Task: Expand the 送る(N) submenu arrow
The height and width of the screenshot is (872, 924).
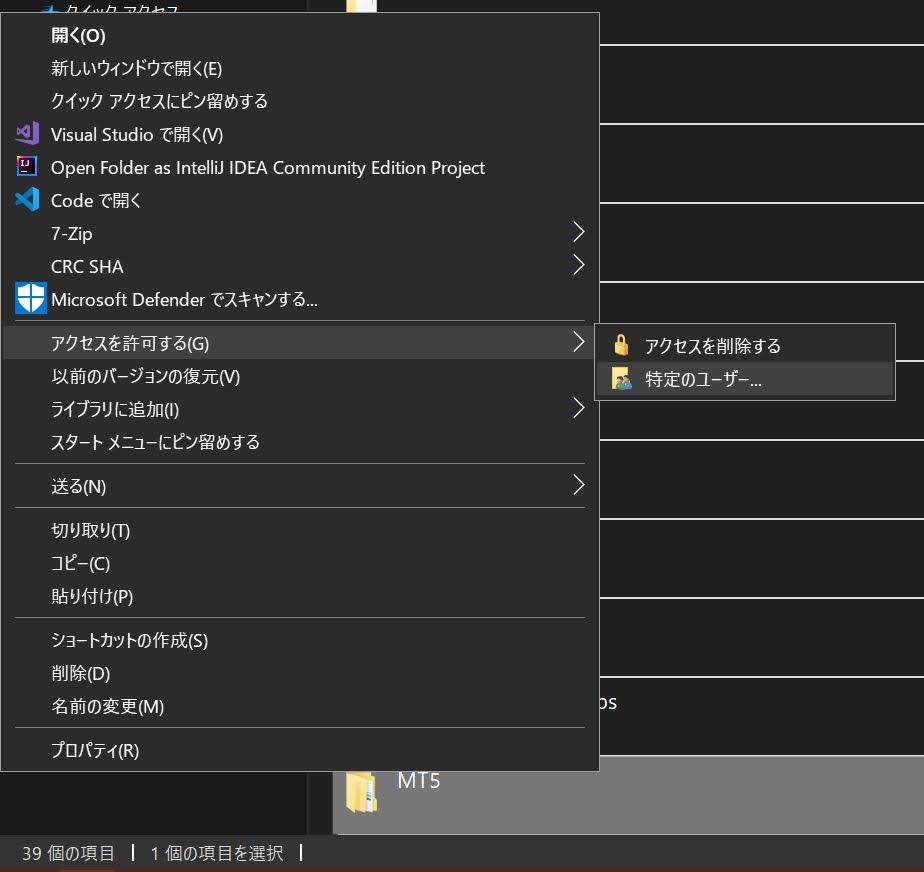Action: [578, 486]
